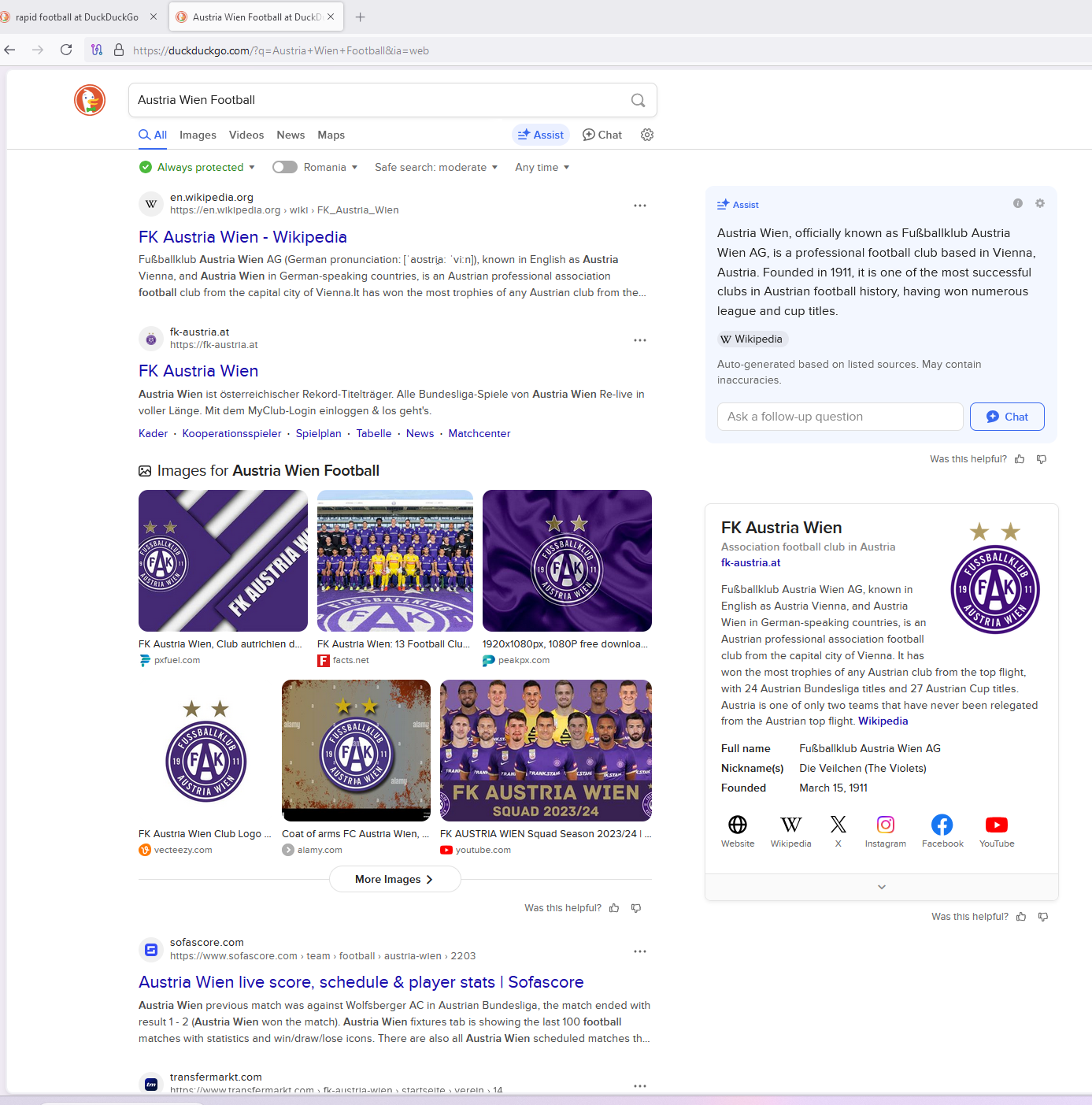Viewport: 1092px width, 1105px height.
Task: Switch to the Images tab
Action: [x=198, y=135]
